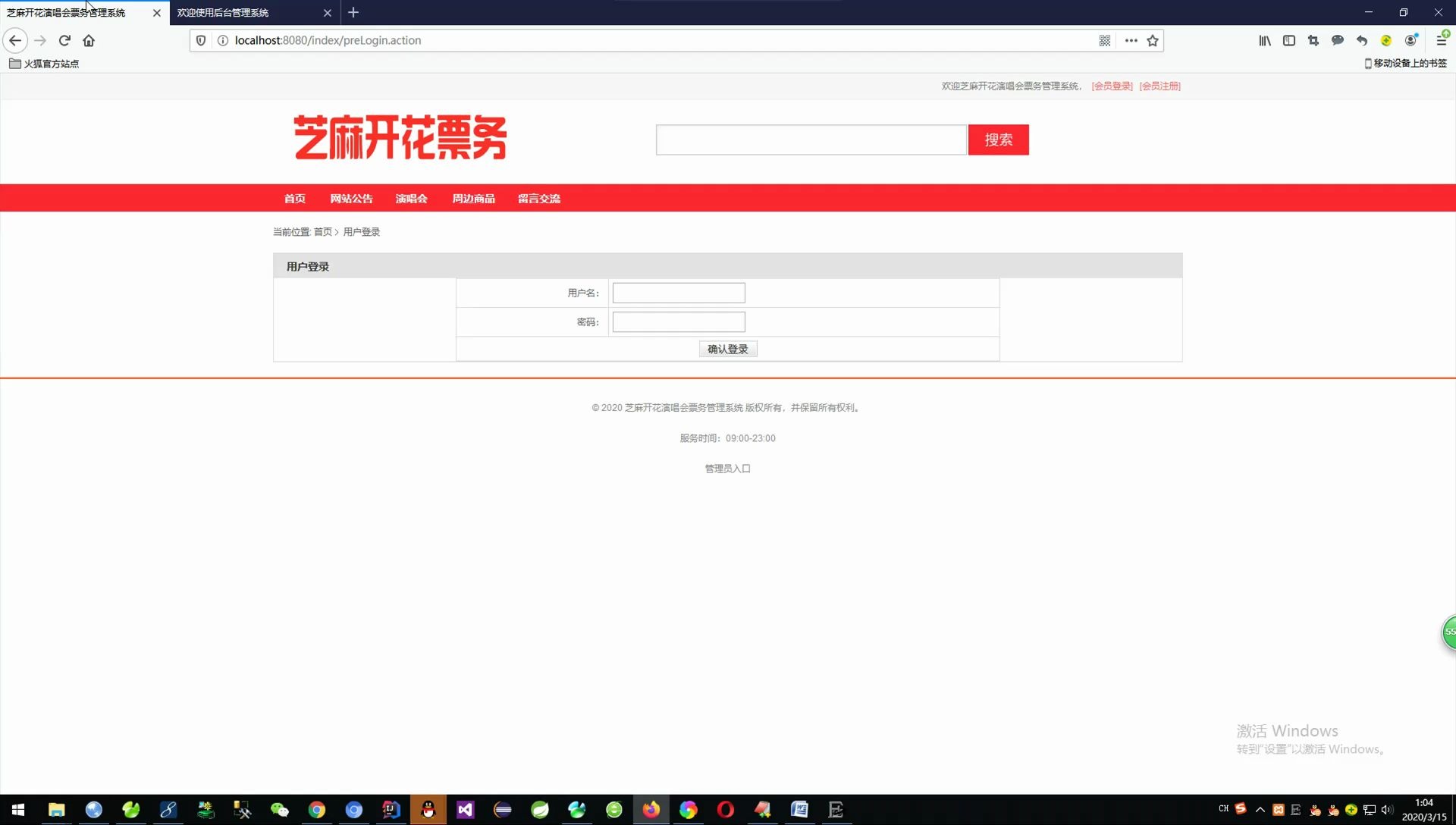Open the Firefox account profile icon
The width and height of the screenshot is (1456, 825).
tap(1411, 40)
